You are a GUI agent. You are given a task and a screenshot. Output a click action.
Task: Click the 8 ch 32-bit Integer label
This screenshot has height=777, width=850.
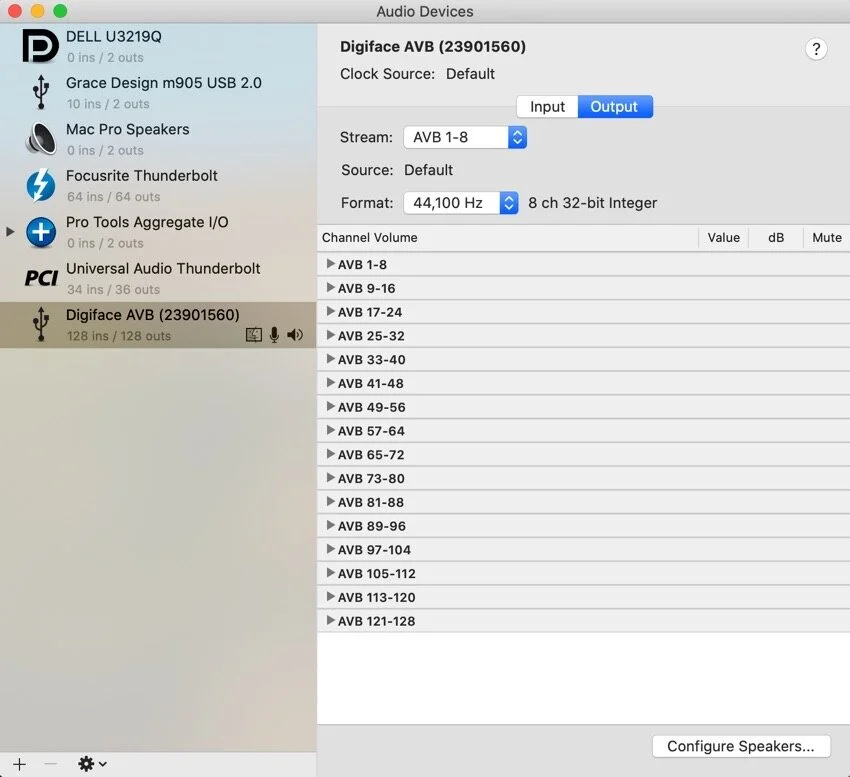pos(593,203)
